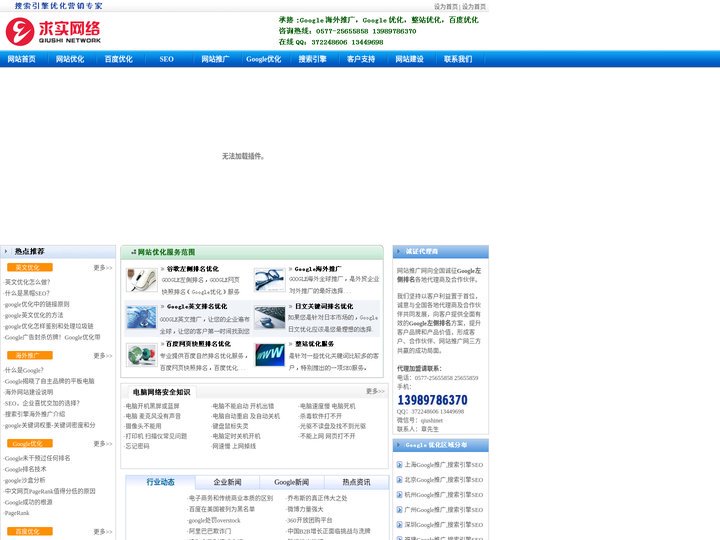720x540 pixels.
Task: Open 什么是Google? article
Action: [x=24, y=370]
